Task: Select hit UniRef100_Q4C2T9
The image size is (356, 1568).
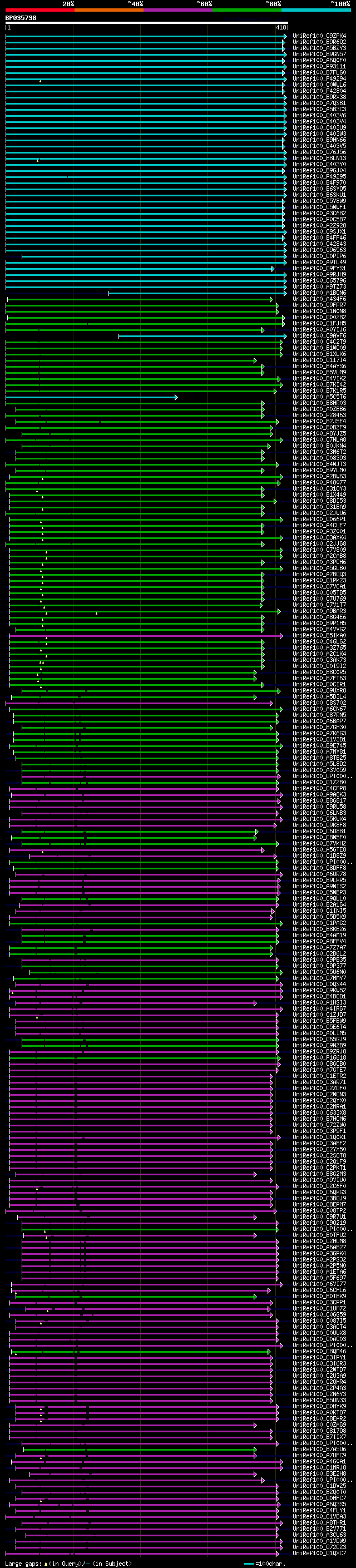Action: click(319, 342)
